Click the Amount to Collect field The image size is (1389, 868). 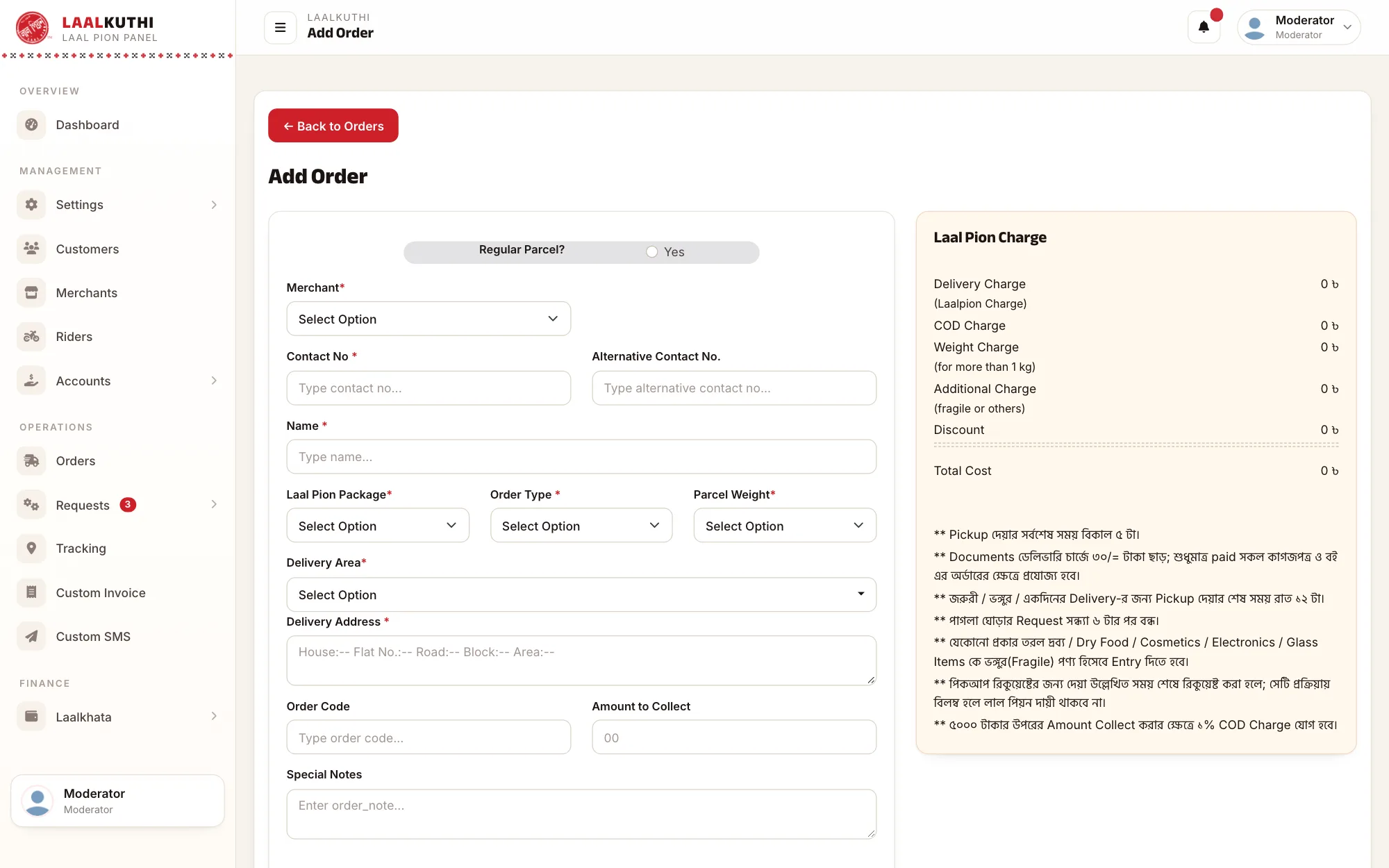tap(734, 737)
